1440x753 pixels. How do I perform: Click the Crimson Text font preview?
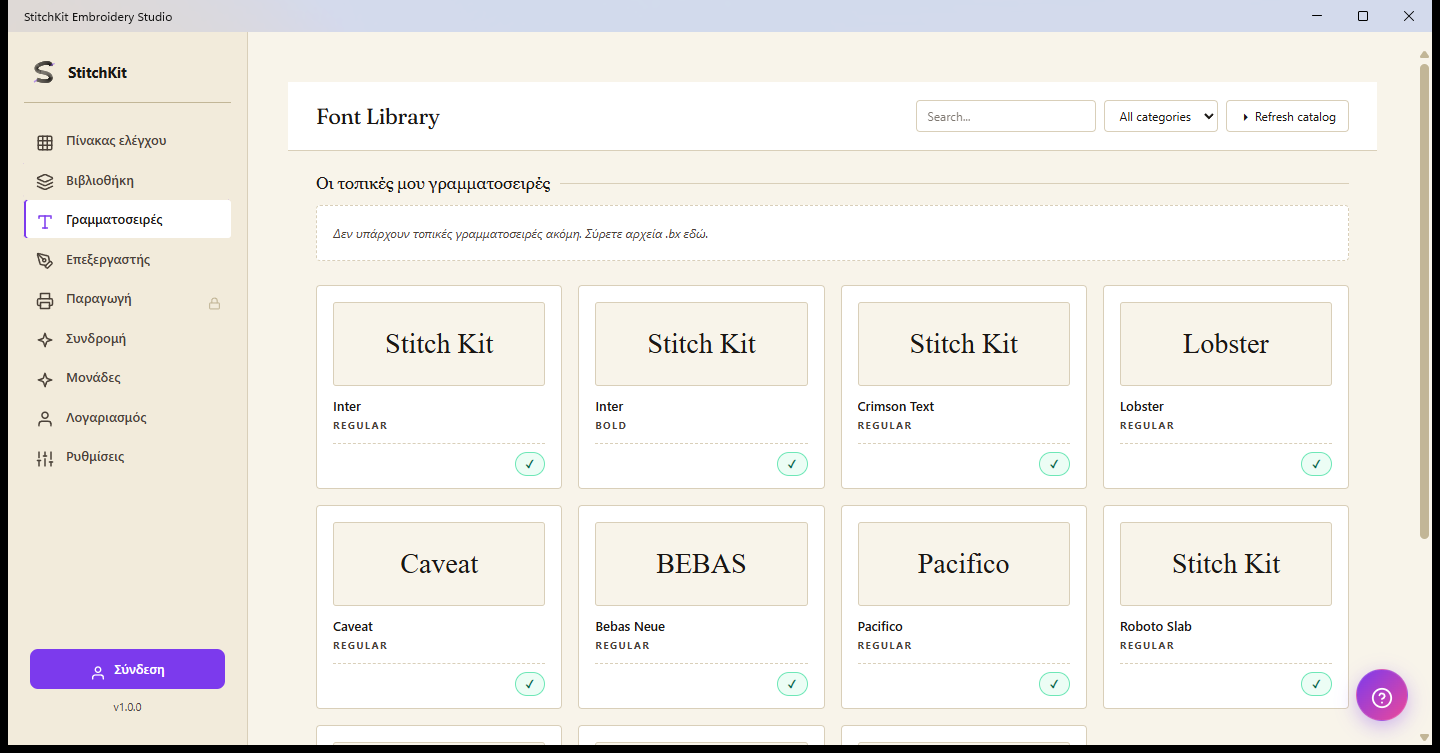click(964, 344)
